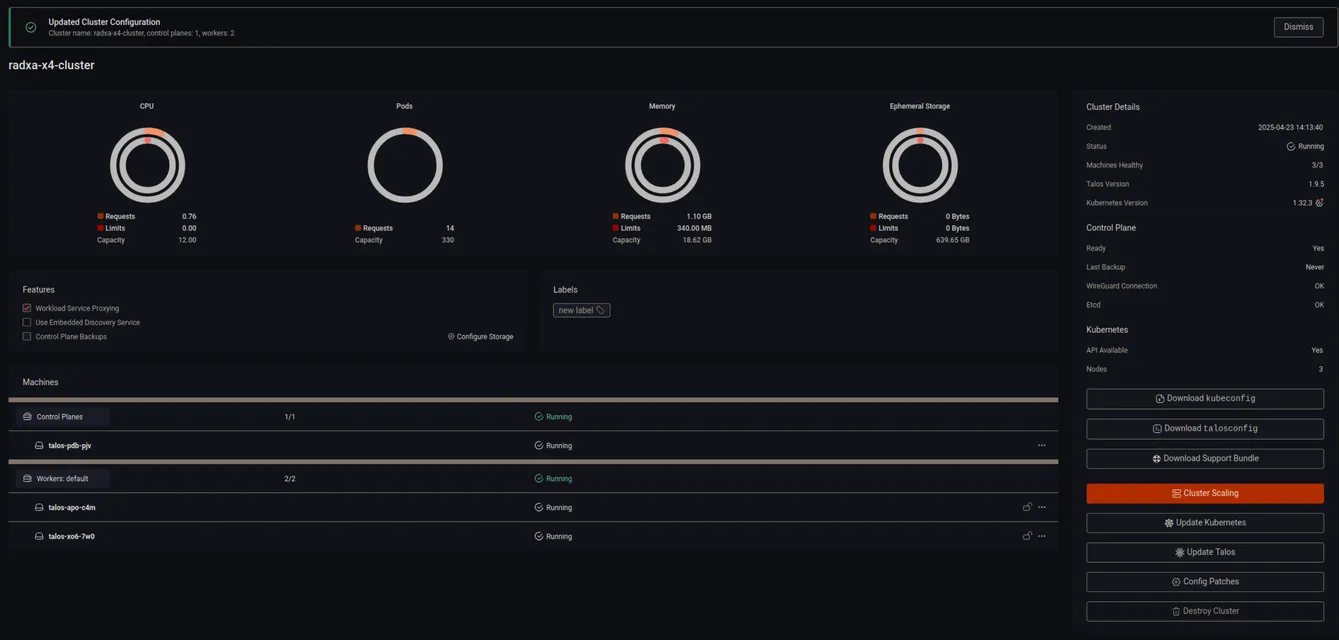The image size is (1339, 640).
Task: Open Config Patches
Action: pos(1205,582)
